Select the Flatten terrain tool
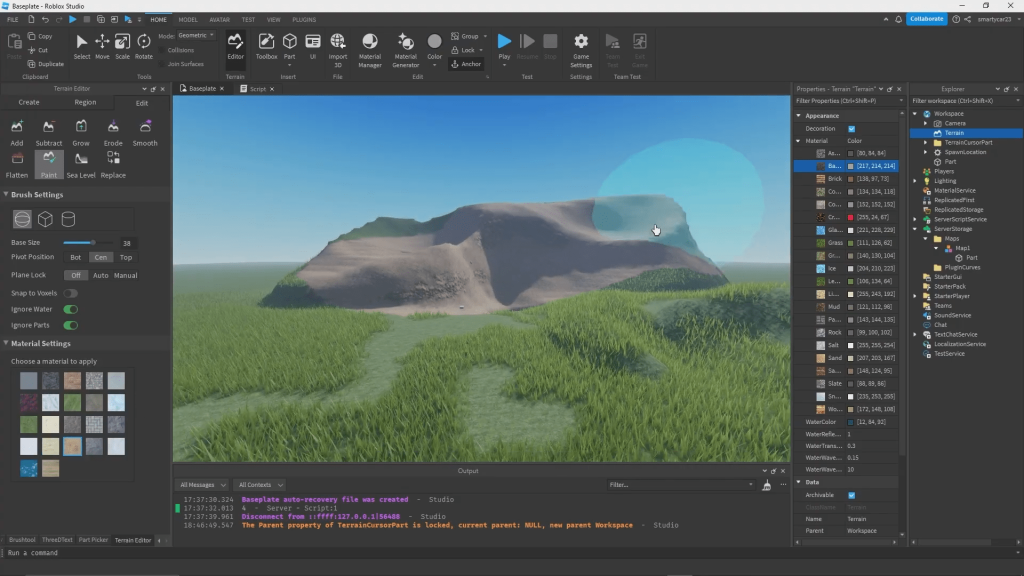 17,165
